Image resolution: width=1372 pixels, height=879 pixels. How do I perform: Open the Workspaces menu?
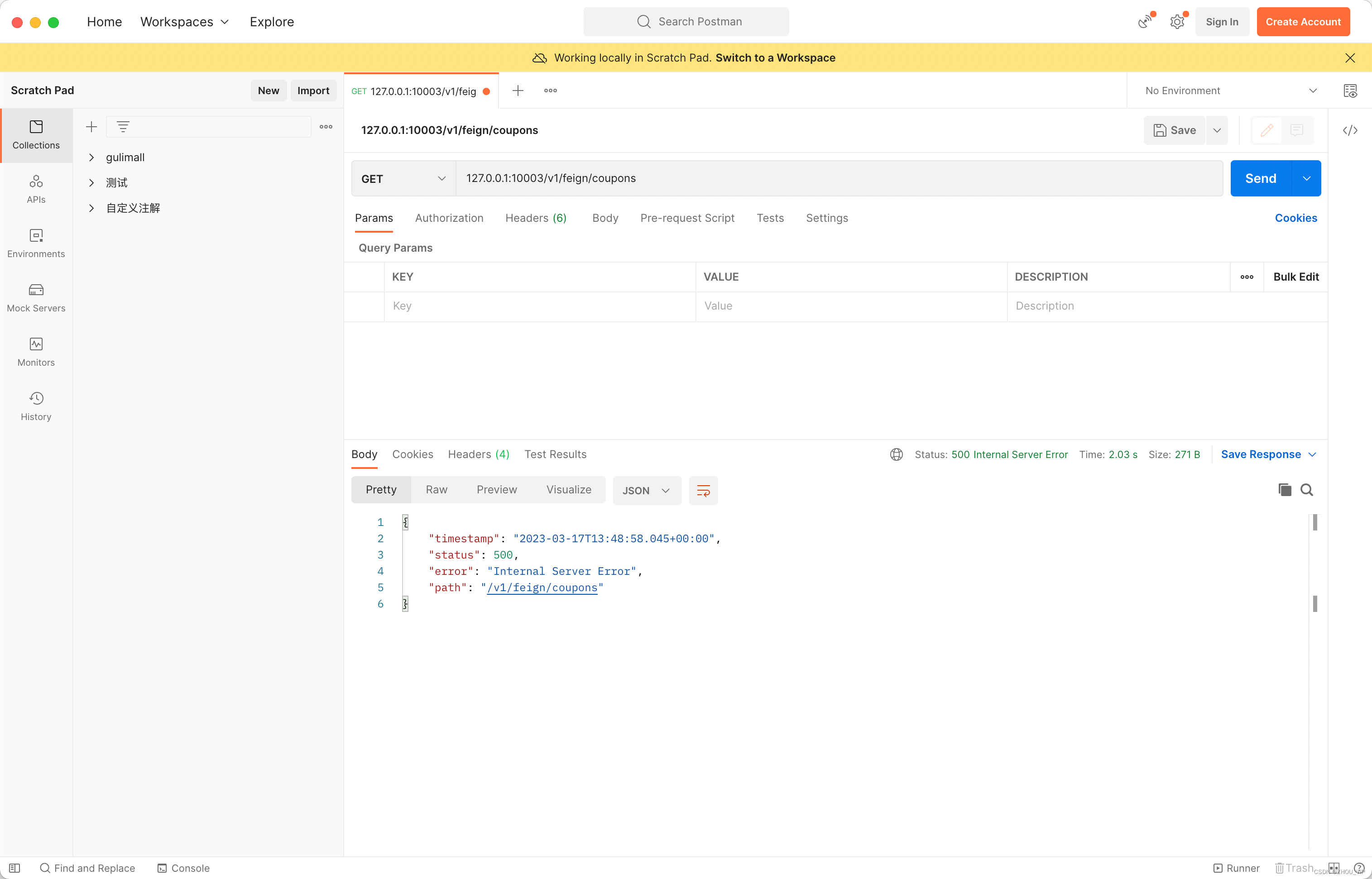184,22
